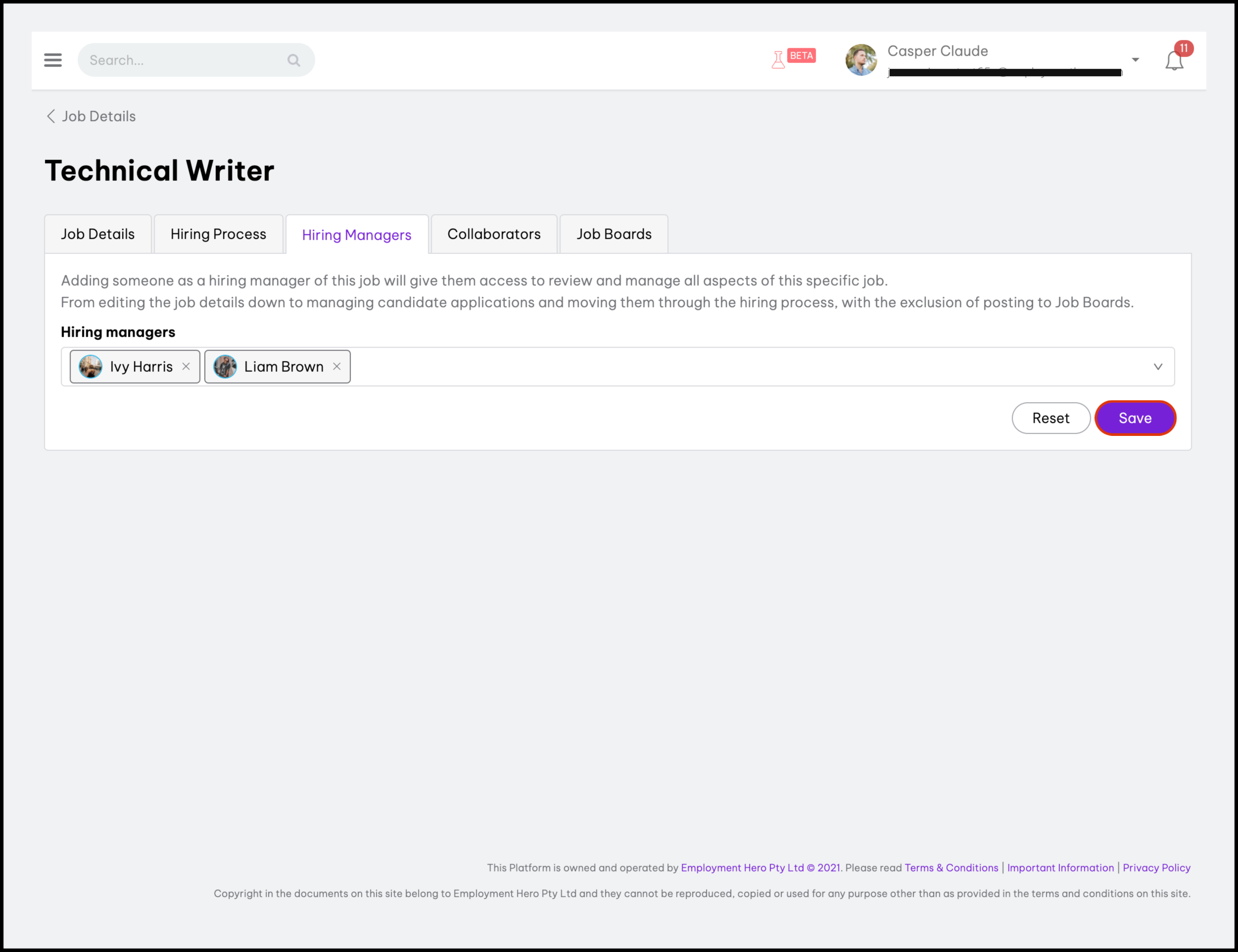Switch to the Hiring Process tab
The image size is (1238, 952).
(218, 234)
